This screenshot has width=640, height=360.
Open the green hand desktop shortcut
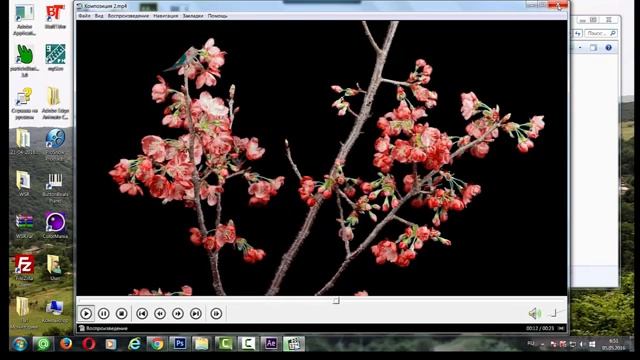pyautogui.click(x=24, y=60)
